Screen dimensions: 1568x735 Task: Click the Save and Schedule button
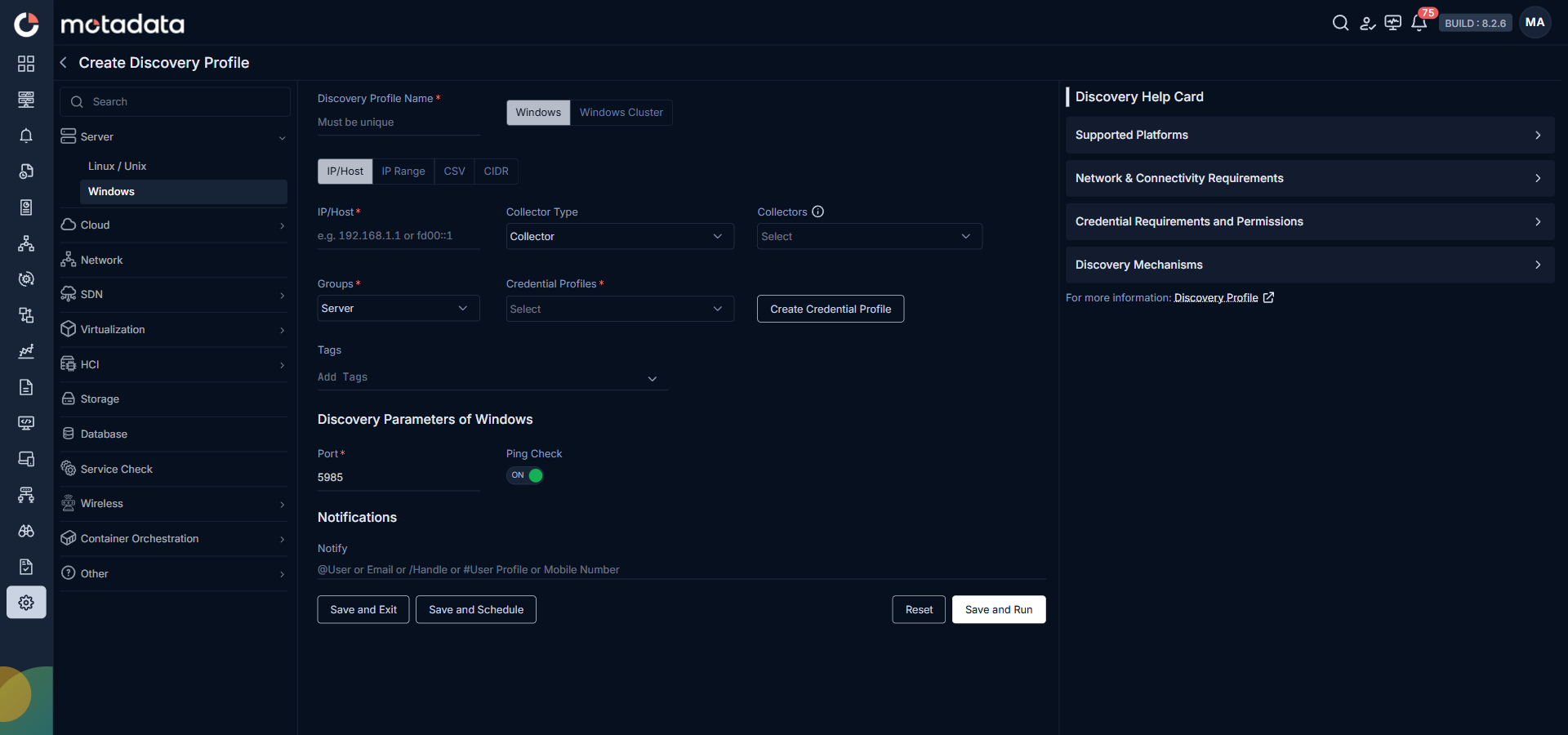(476, 609)
